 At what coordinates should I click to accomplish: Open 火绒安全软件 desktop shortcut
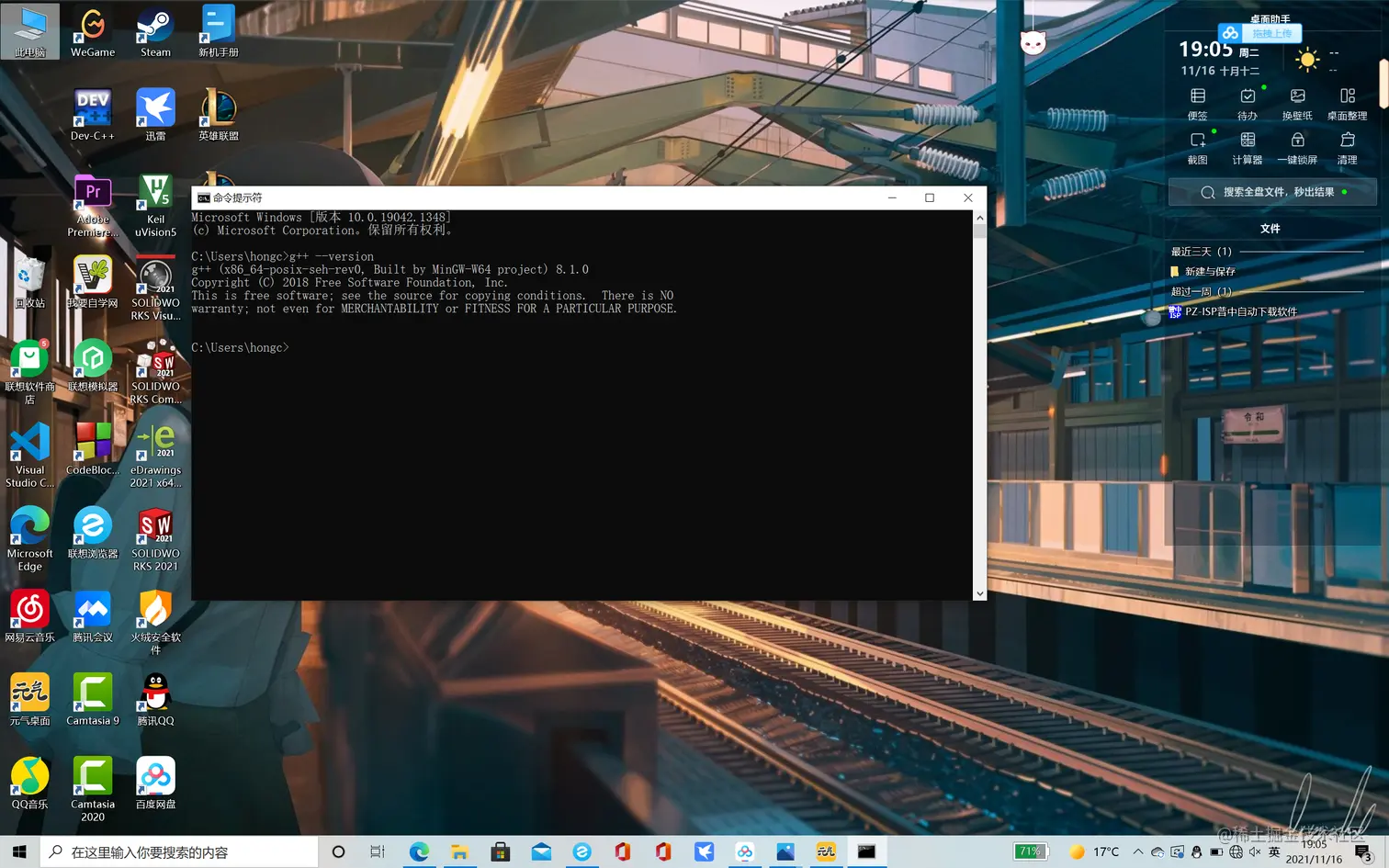(155, 623)
